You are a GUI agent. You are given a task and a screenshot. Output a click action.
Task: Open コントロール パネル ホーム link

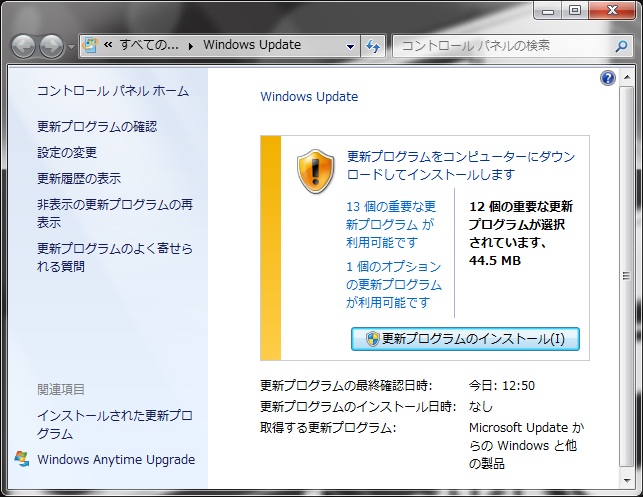[113, 91]
